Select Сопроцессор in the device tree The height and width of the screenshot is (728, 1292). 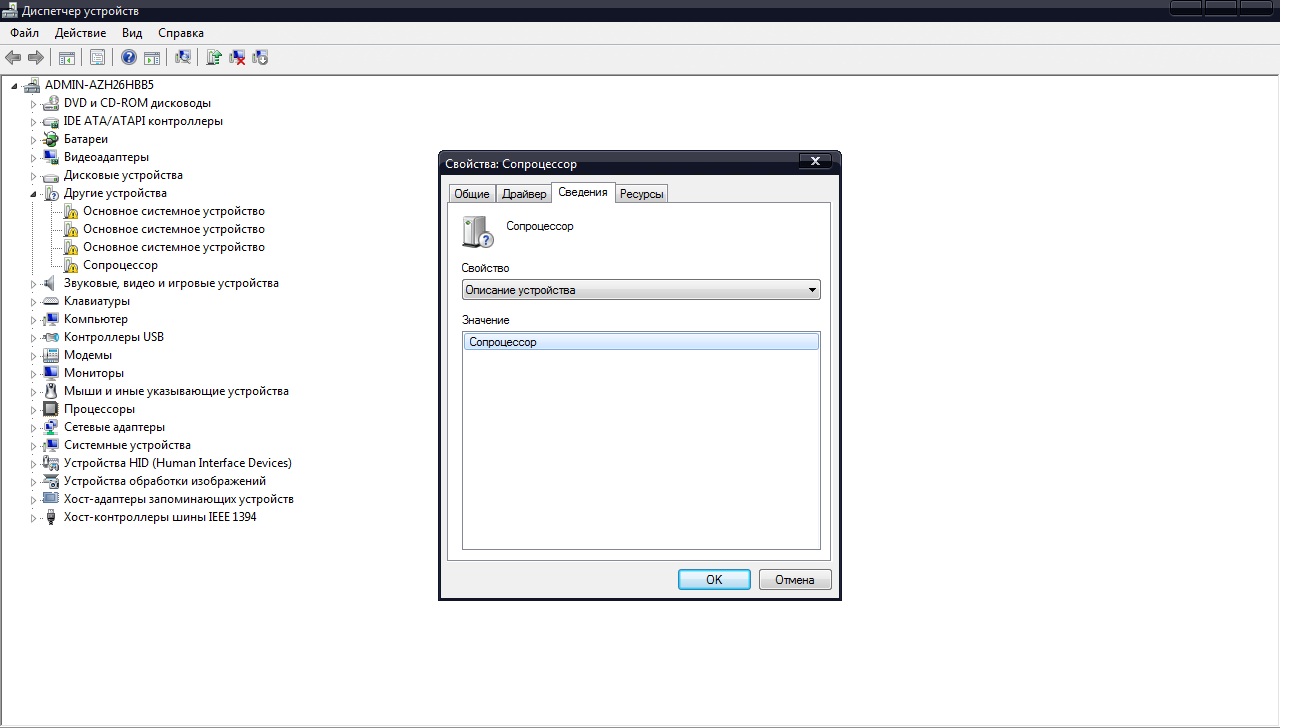(120, 265)
